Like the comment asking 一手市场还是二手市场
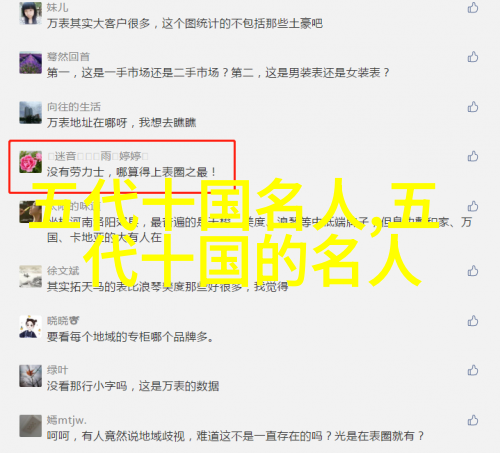Screen dimensions: 500x453 tap(473, 57)
